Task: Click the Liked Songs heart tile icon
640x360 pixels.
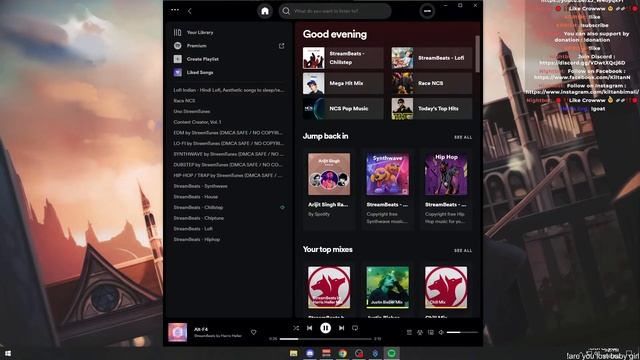Action: tap(178, 72)
